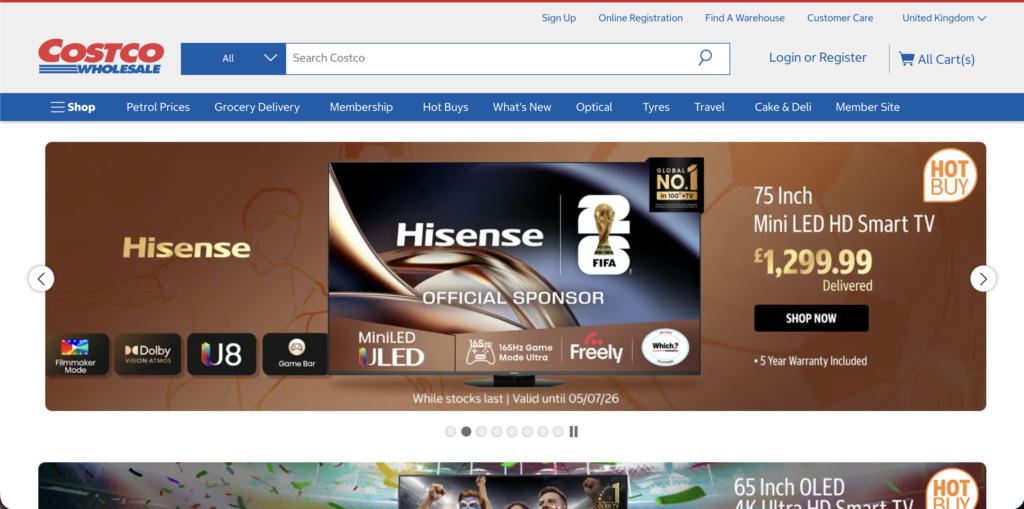This screenshot has height=509, width=1024.
Task: Select the second carousel dot
Action: tap(466, 432)
